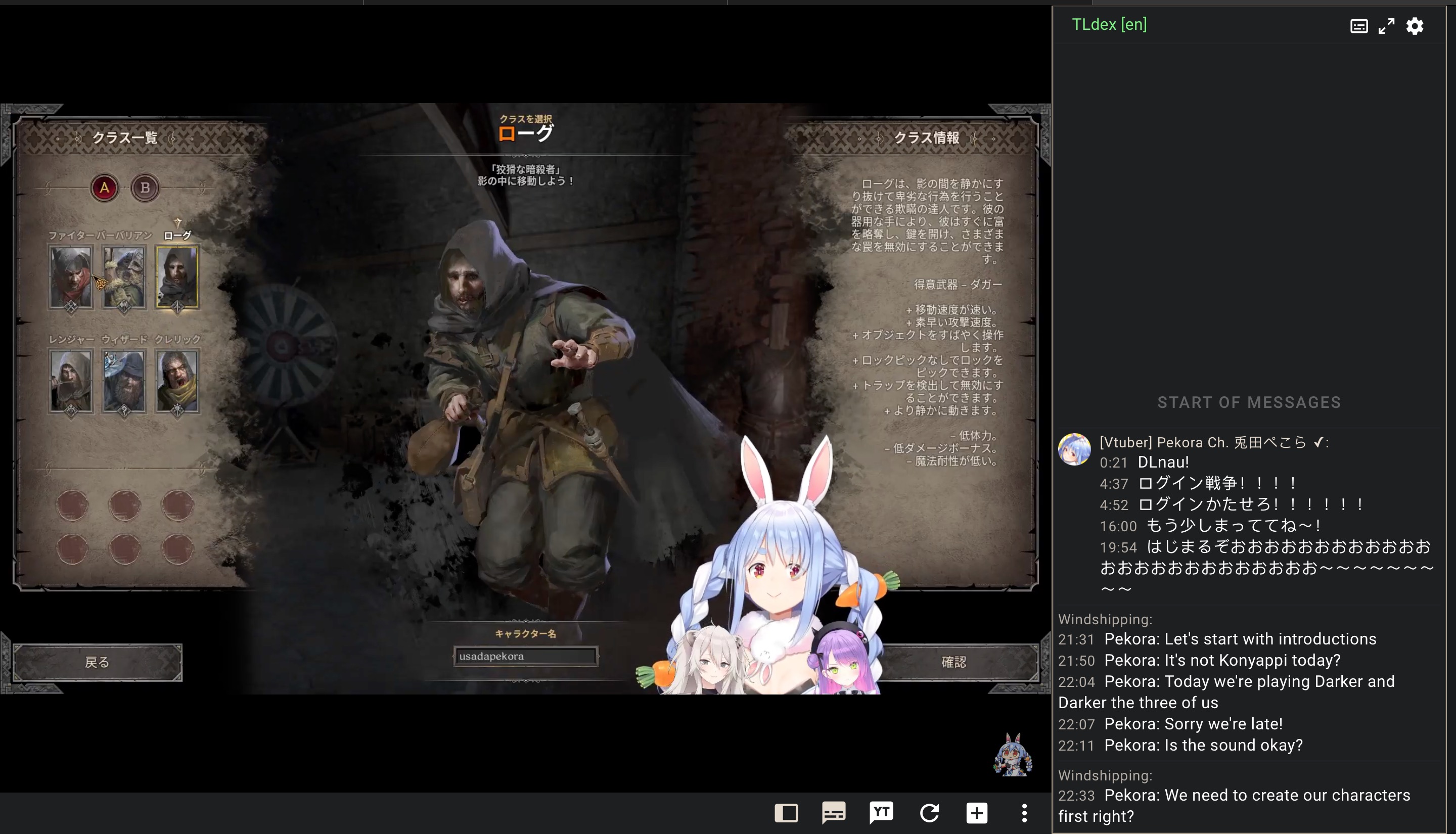
Task: Add a new video with plus icon
Action: [x=977, y=812]
